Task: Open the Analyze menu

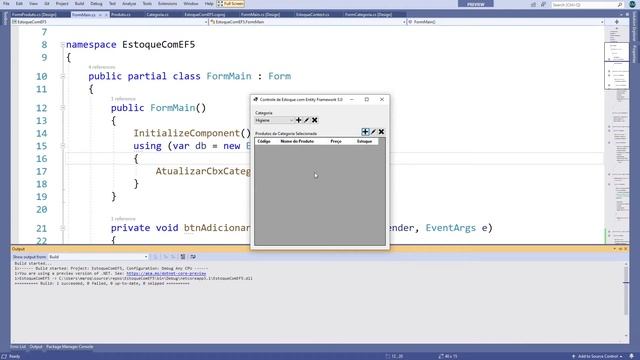Action: click(129, 4)
